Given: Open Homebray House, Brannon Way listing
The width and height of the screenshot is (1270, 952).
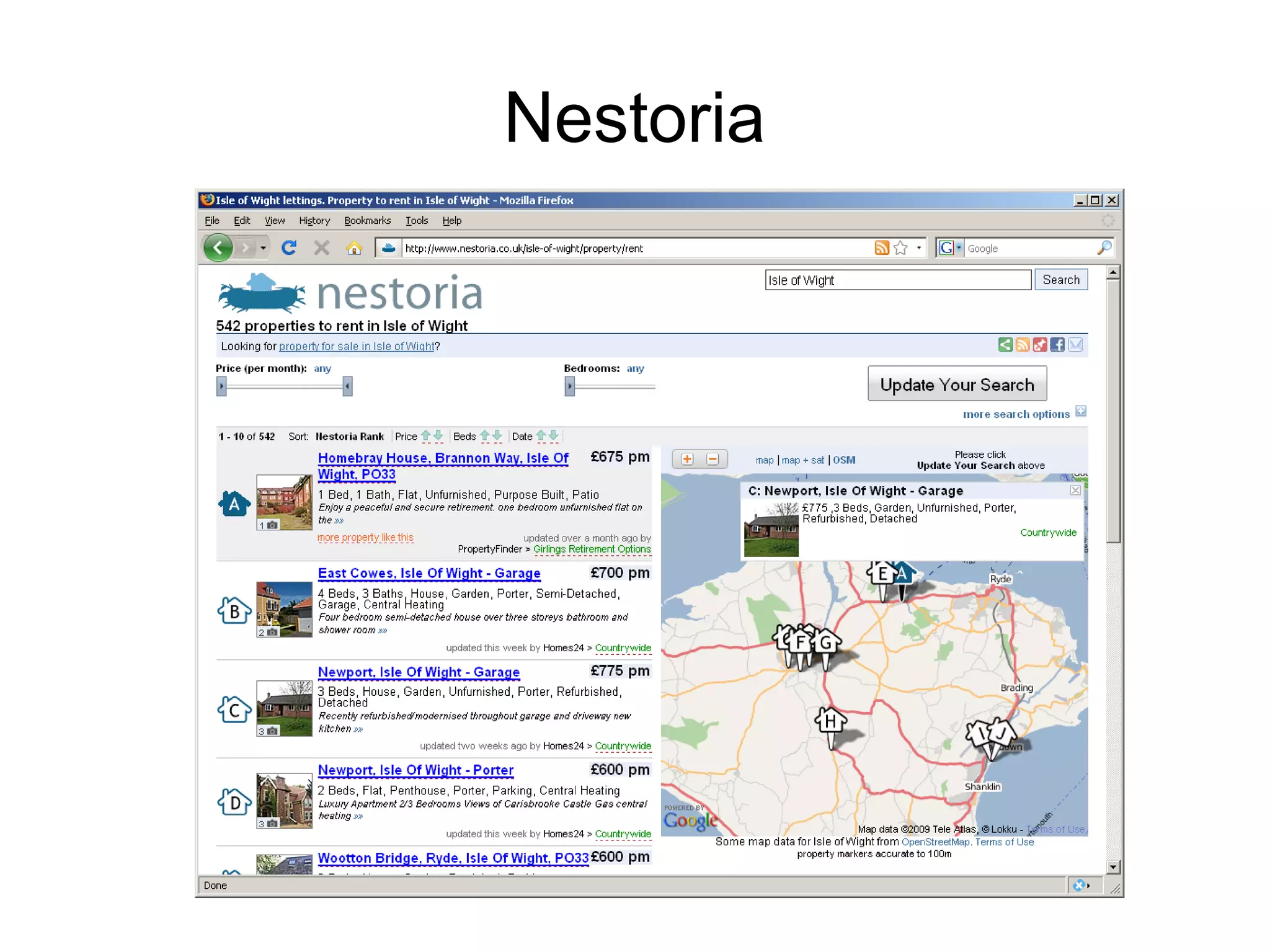Looking at the screenshot, I should (x=443, y=466).
